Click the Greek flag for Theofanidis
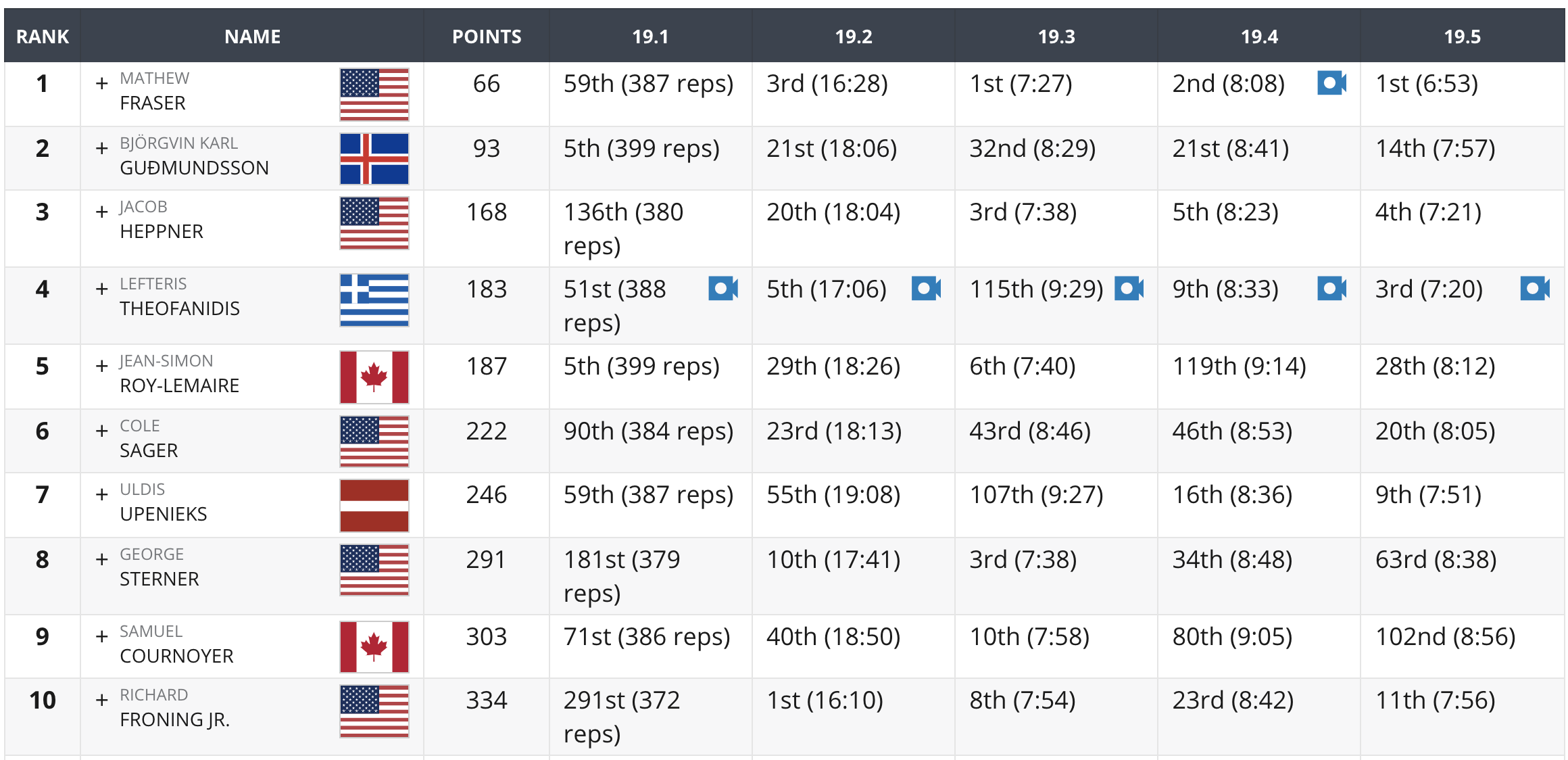 374,300
